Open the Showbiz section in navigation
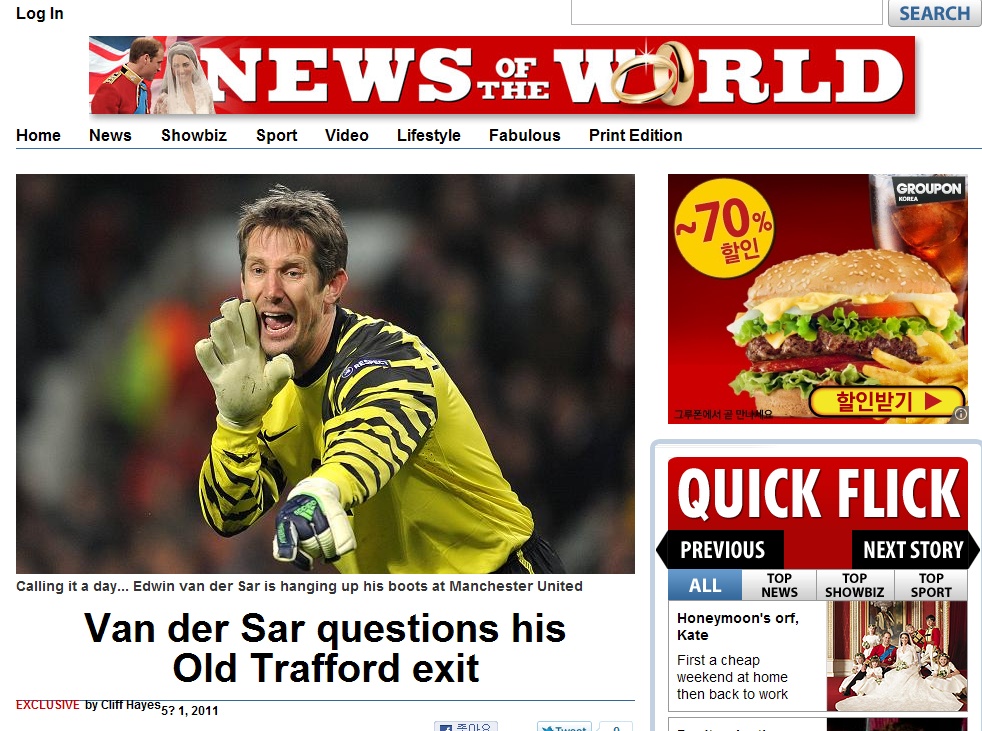The width and height of the screenshot is (982, 731). (x=194, y=135)
